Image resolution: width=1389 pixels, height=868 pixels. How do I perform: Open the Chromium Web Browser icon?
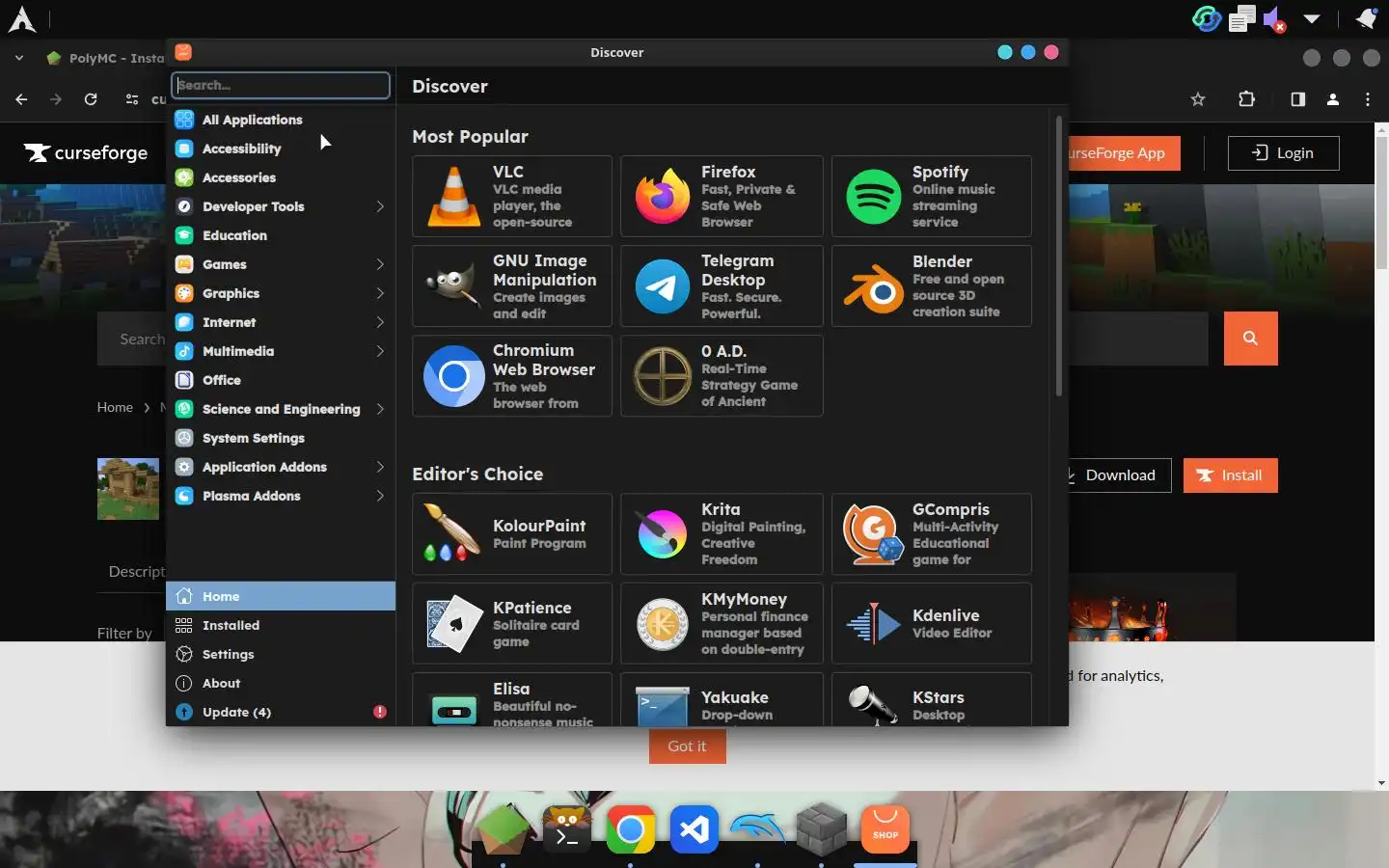point(454,376)
